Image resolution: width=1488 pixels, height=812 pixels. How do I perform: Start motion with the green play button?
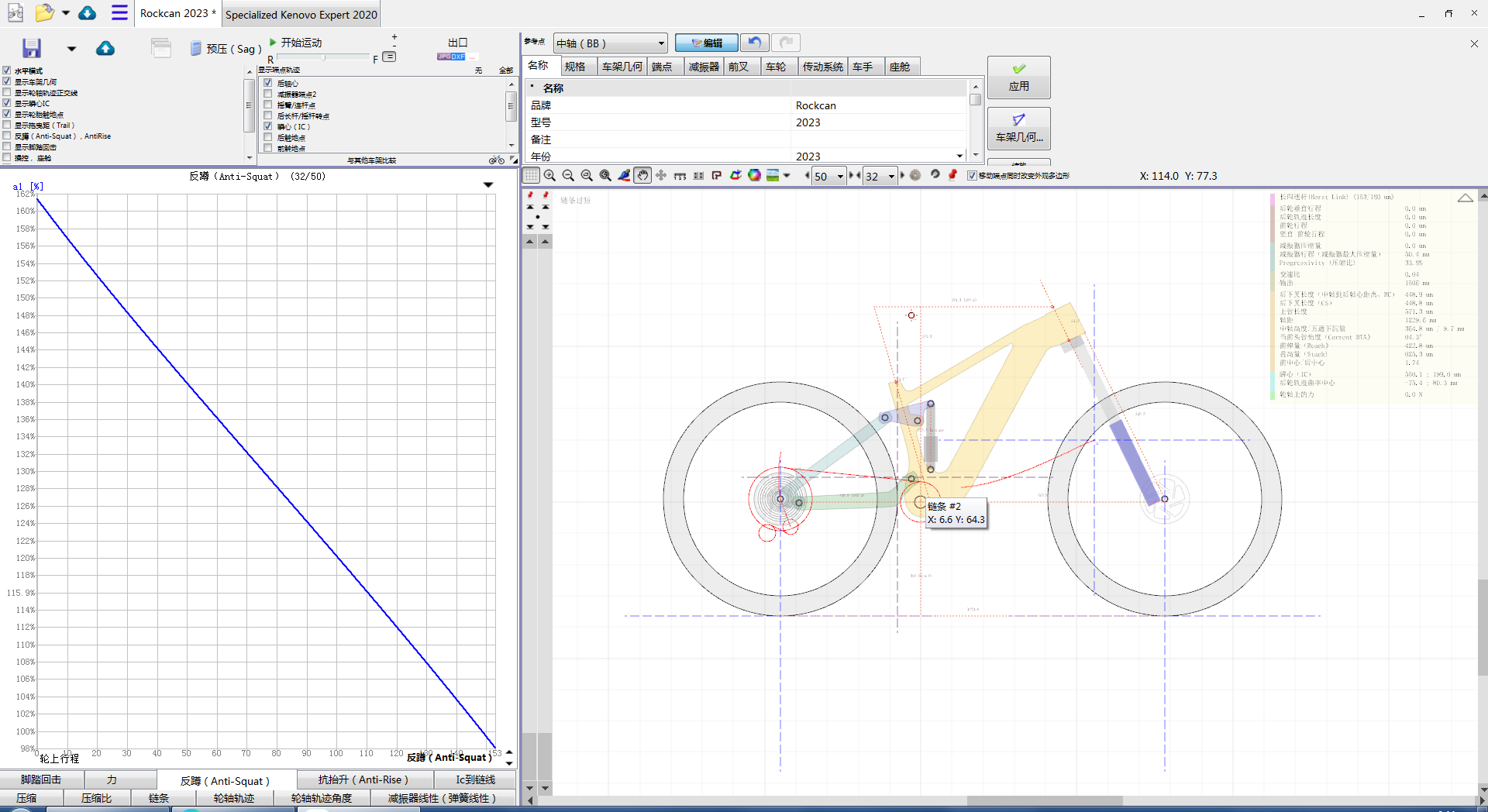pos(295,43)
